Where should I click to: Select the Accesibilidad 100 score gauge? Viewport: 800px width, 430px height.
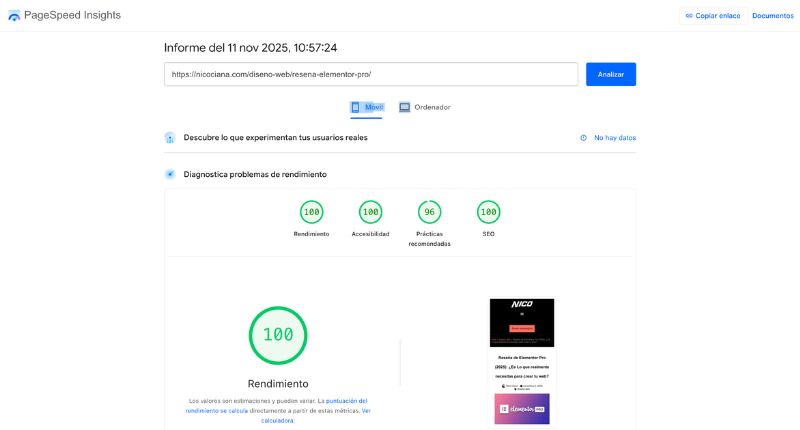370,212
